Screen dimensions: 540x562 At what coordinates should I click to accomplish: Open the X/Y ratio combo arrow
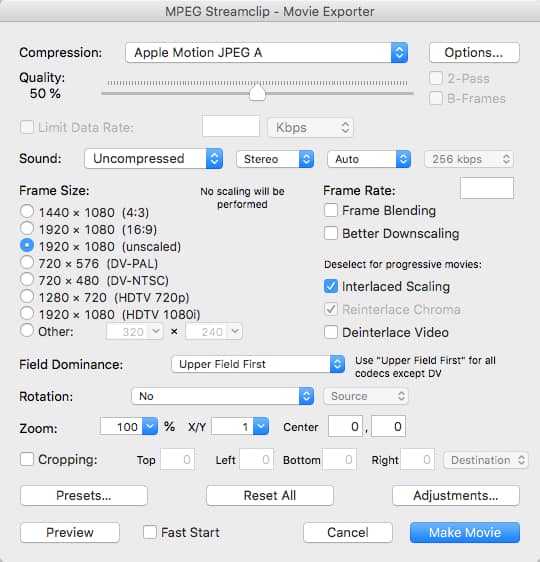click(261, 426)
